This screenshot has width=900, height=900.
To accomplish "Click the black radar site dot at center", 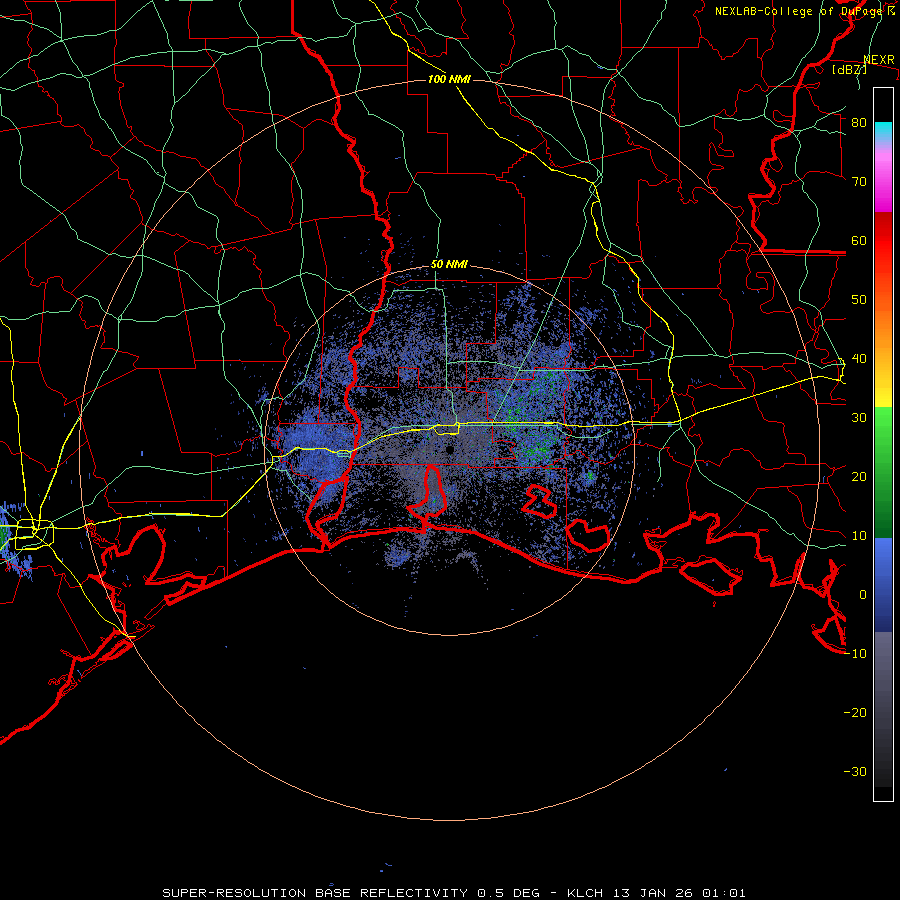I will click(450, 450).
